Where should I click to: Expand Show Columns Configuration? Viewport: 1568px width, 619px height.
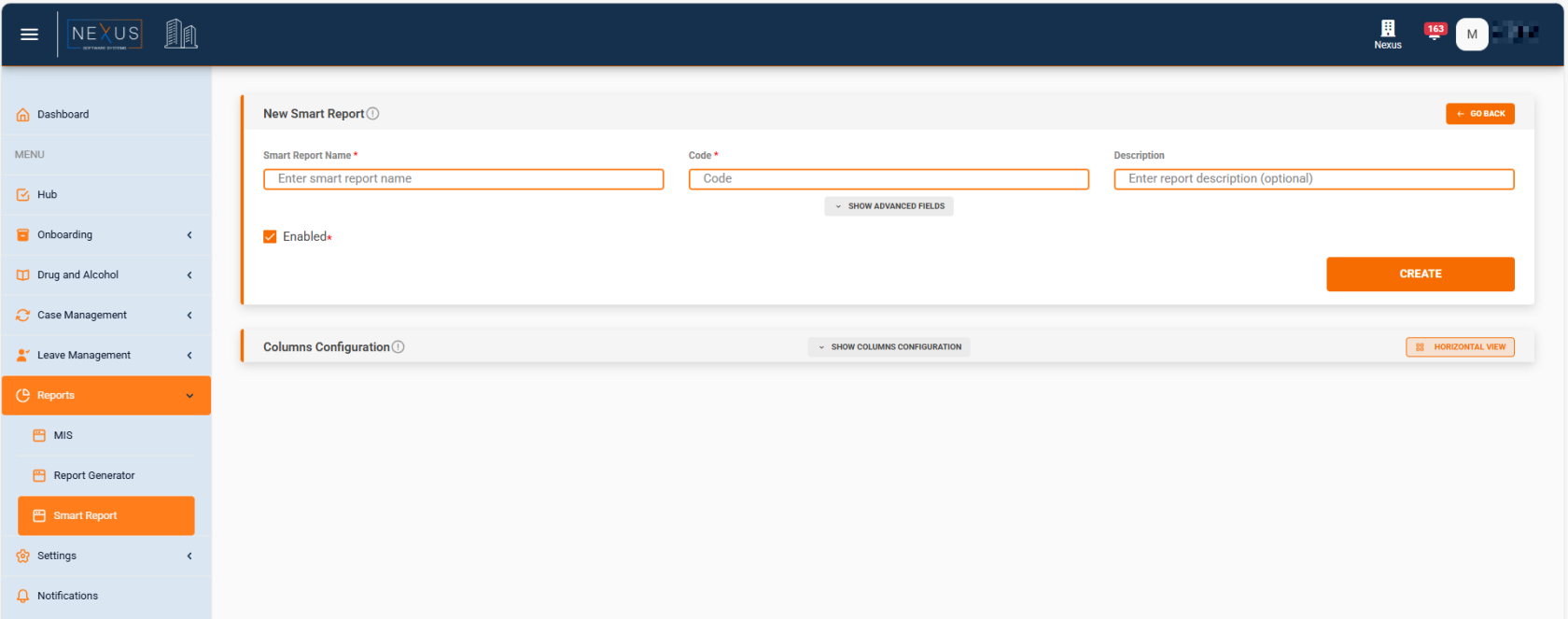(x=889, y=347)
